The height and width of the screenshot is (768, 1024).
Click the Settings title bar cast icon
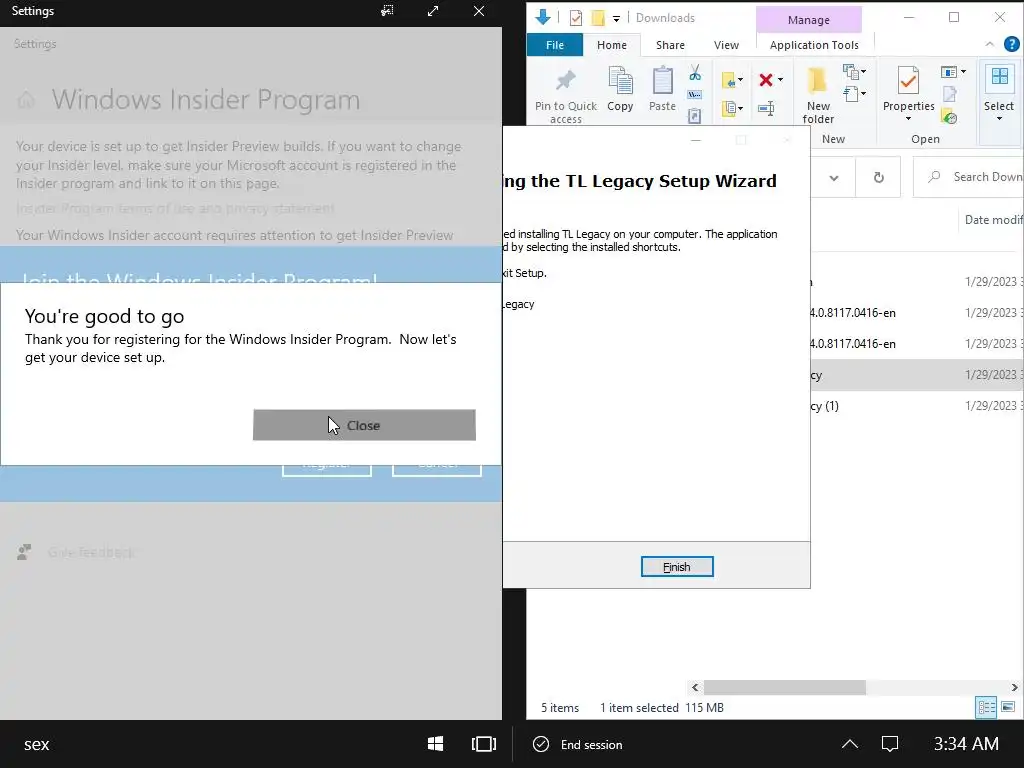[x=387, y=11]
